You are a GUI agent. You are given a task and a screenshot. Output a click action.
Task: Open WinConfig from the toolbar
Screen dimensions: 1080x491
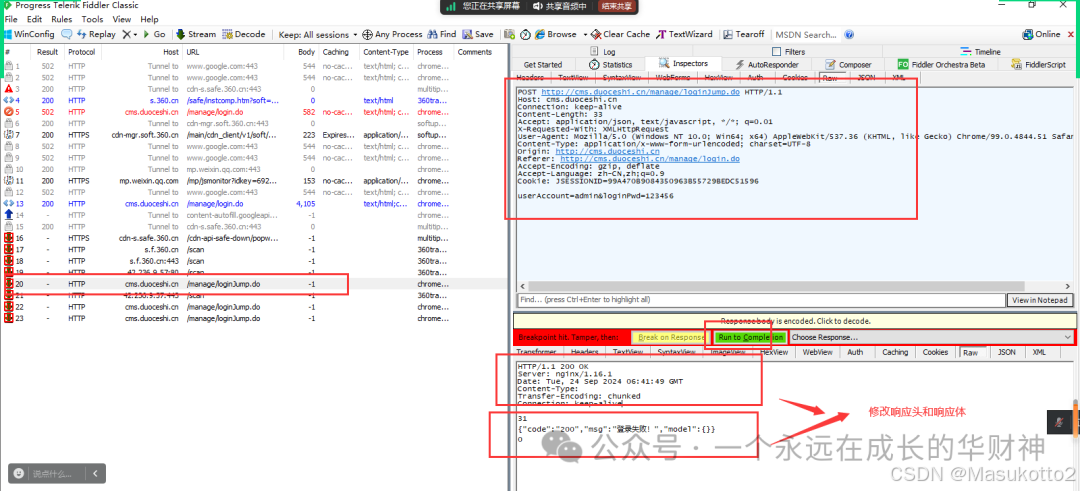click(x=28, y=34)
